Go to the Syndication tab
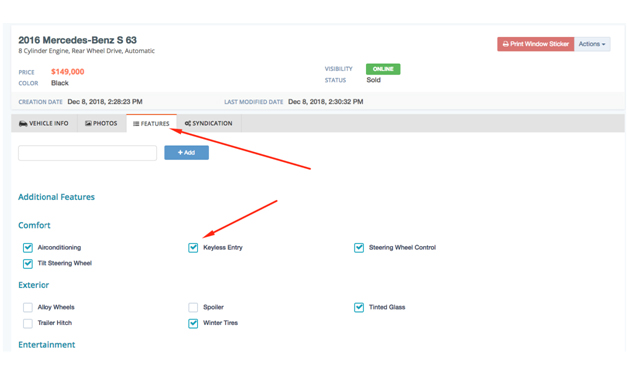 (x=209, y=123)
